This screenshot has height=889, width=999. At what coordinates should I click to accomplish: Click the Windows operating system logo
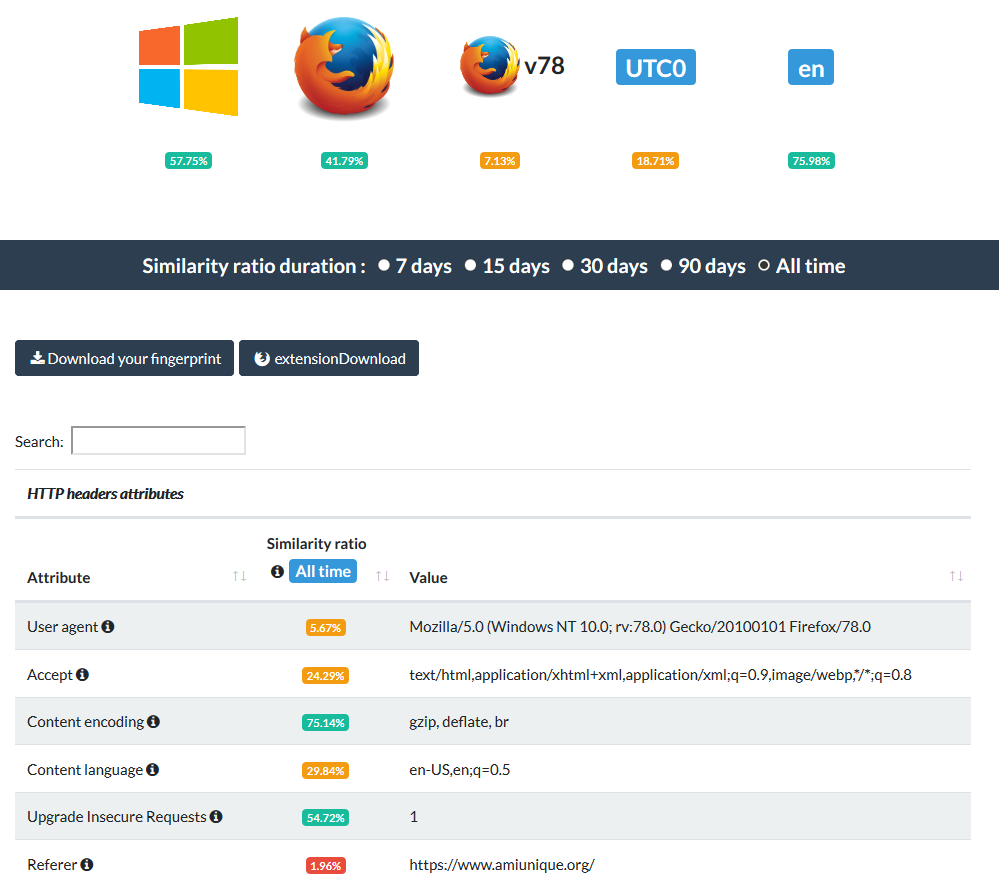coord(189,66)
